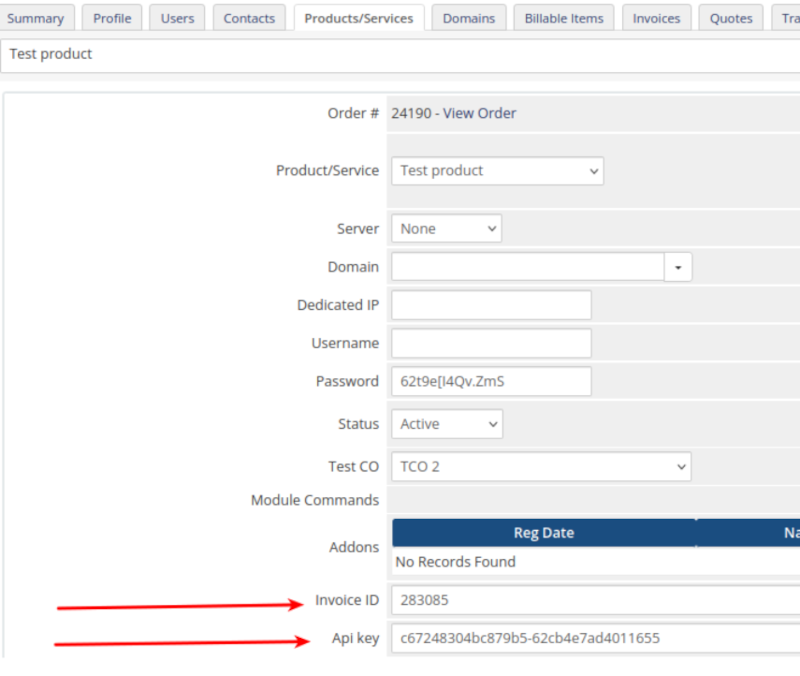The width and height of the screenshot is (800, 676).
Task: Click the Domain text field
Action: pos(527,267)
